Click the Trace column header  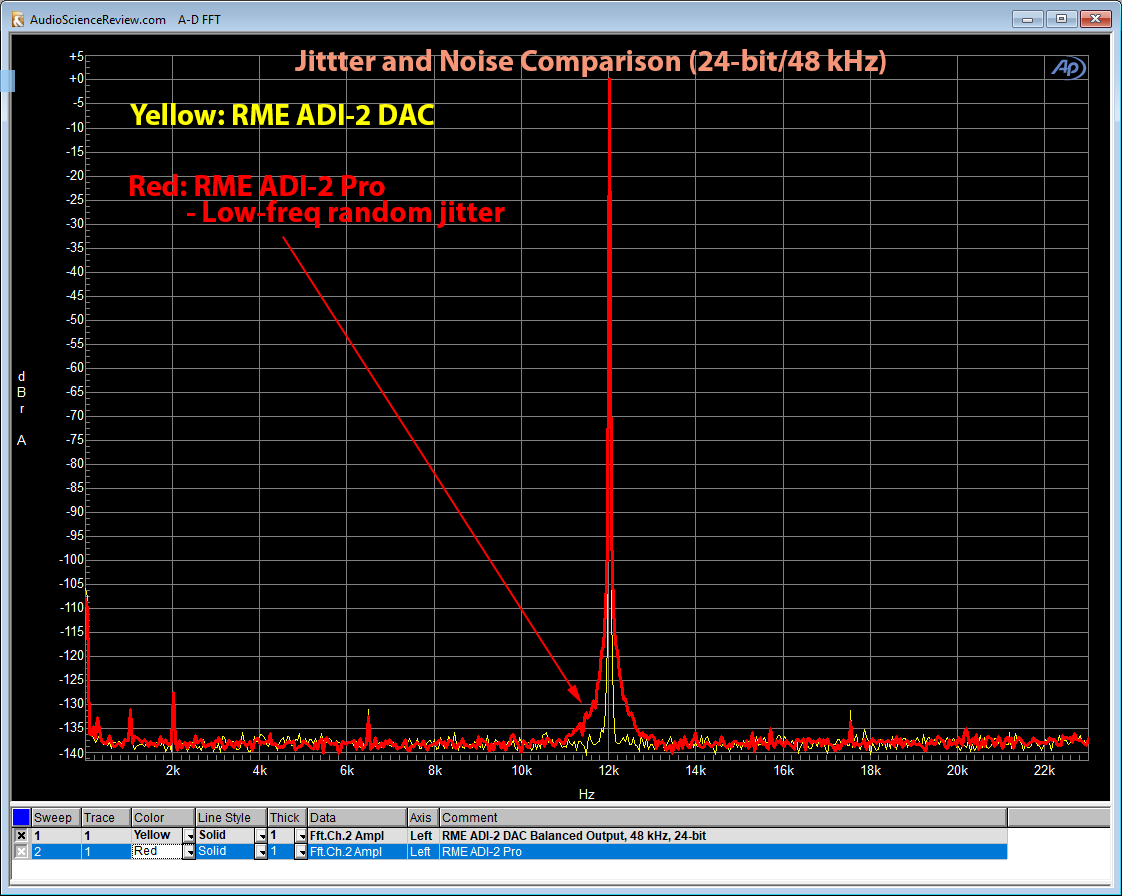[106, 817]
